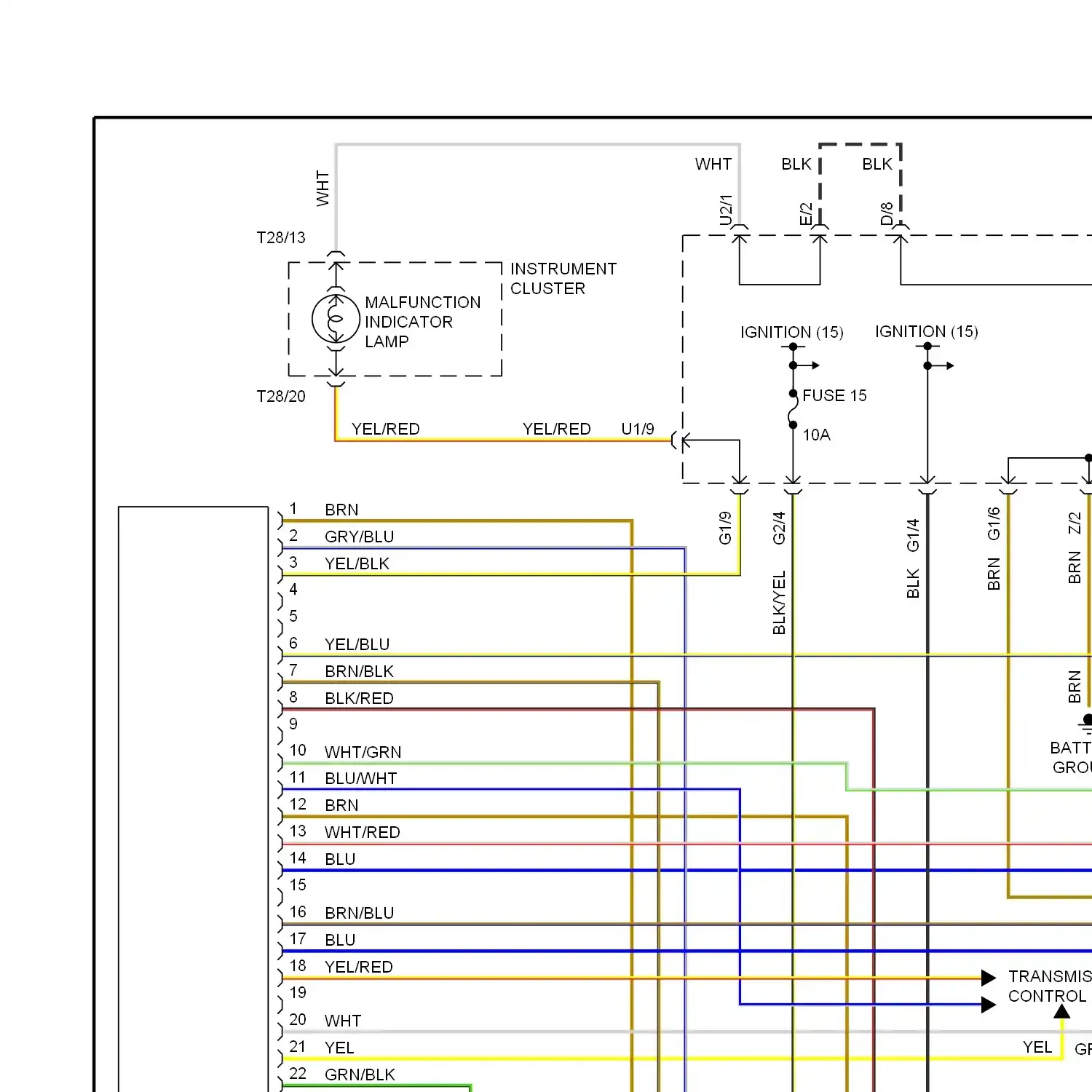Screen dimensions: 1092x1092
Task: Select the INSTRUMENT CLUSTER label
Action: (563, 279)
